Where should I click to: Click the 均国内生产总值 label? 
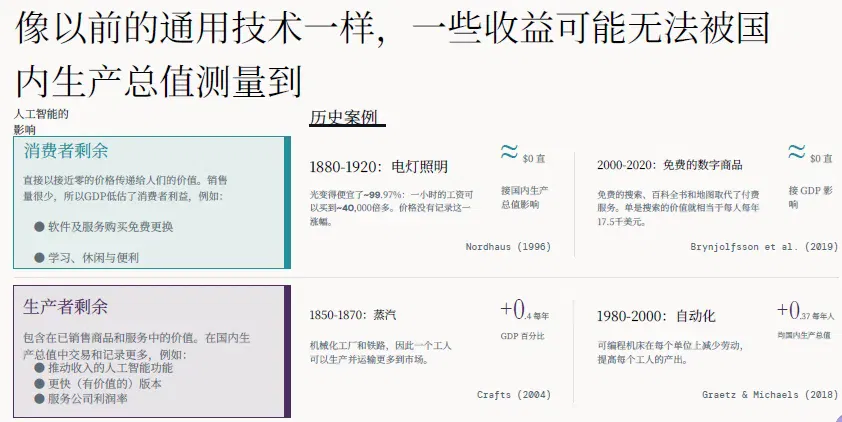pyautogui.click(x=804, y=335)
